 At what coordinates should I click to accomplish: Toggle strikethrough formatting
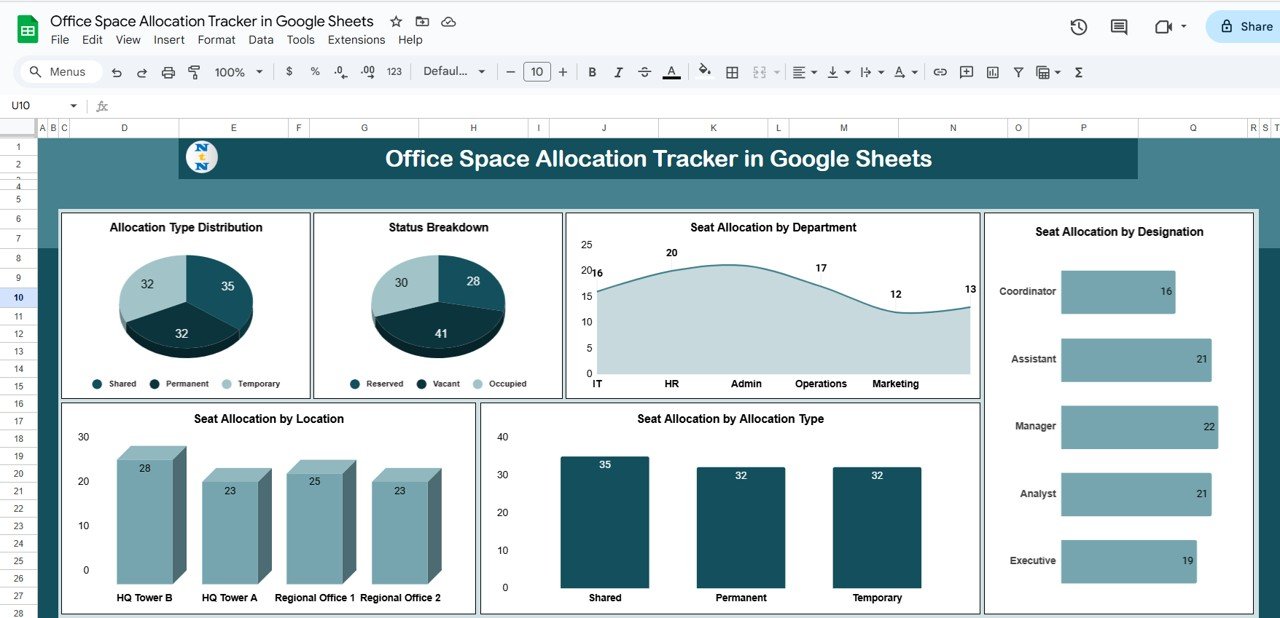pos(645,71)
